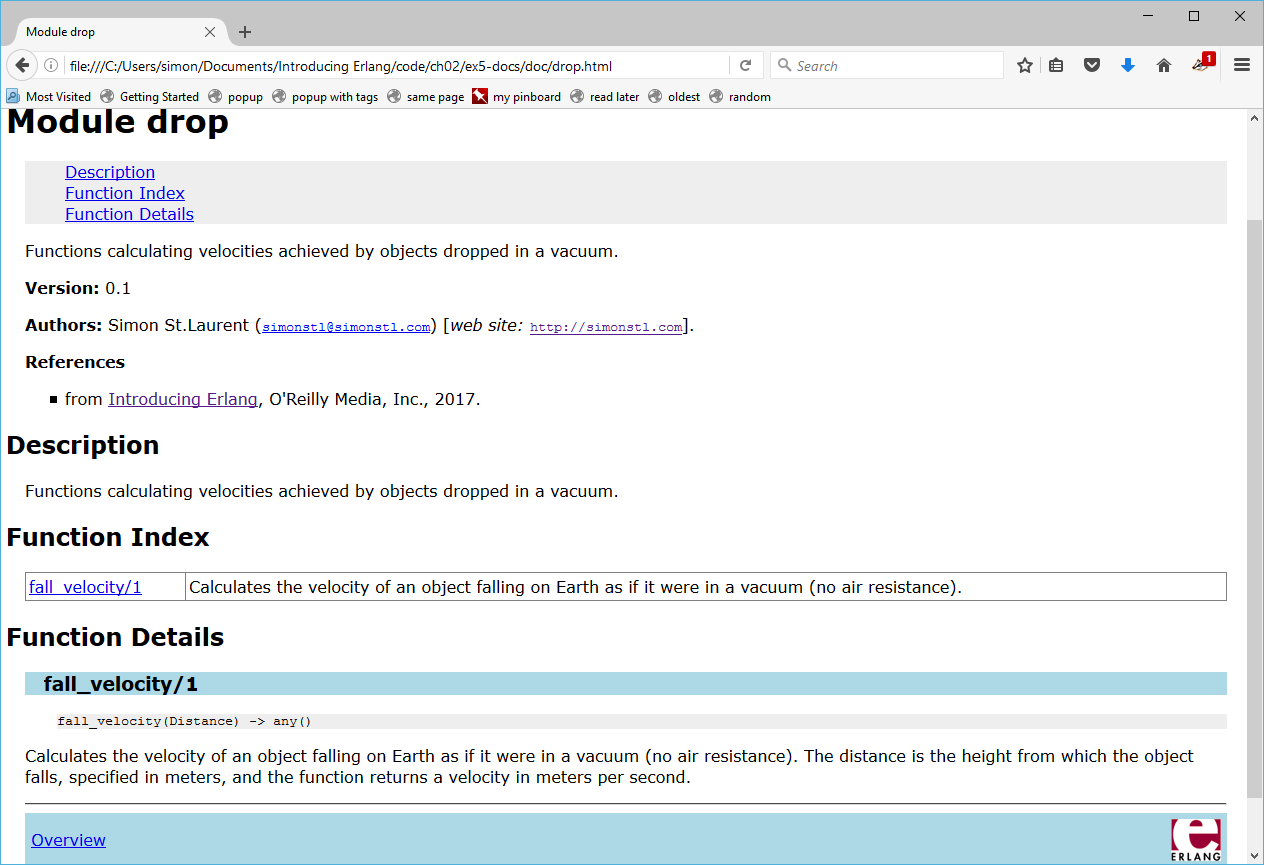This screenshot has width=1264, height=865.
Task: Open the Introducing Erlang reference link
Action: coord(182,399)
